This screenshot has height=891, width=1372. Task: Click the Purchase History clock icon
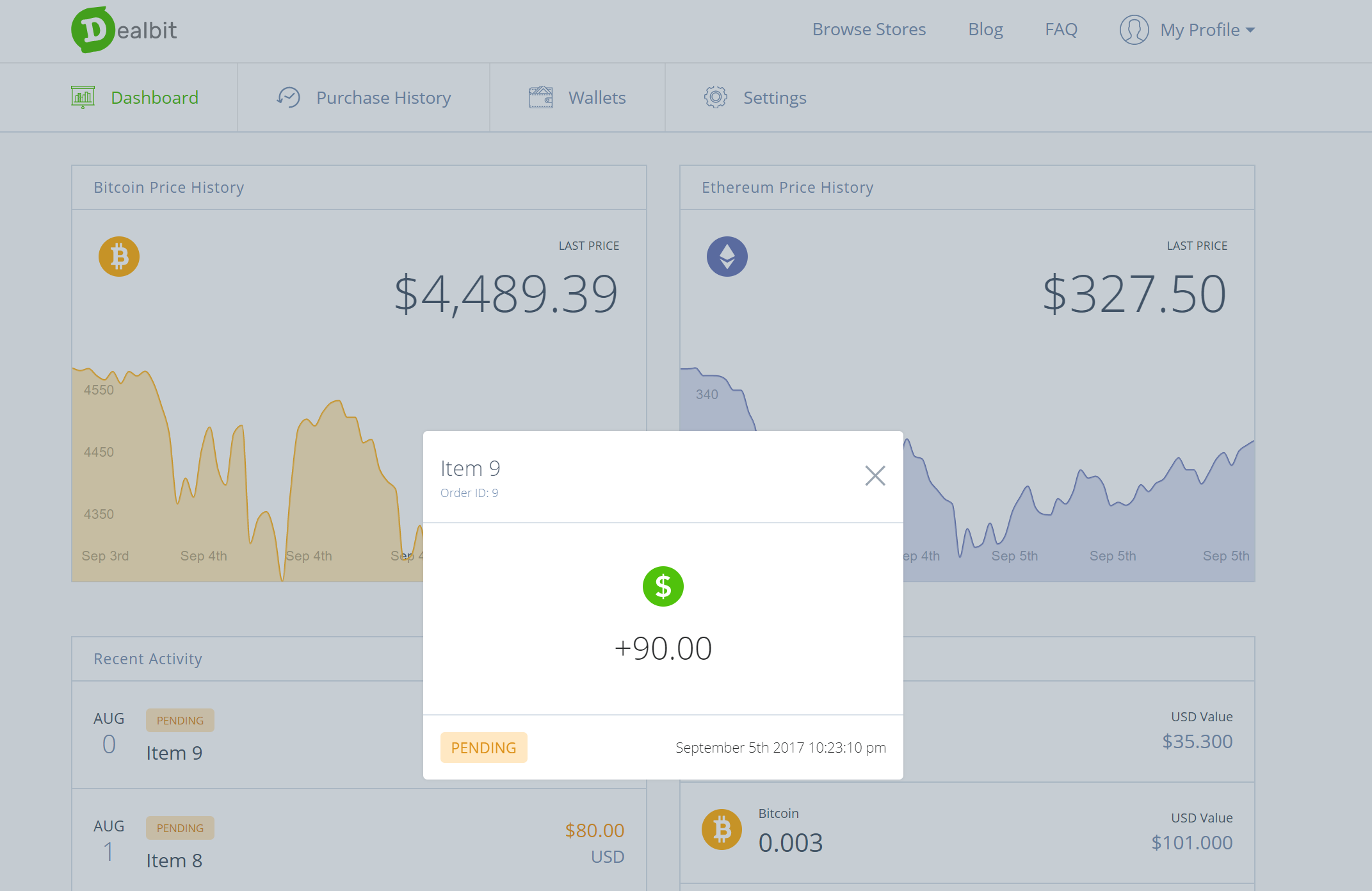pos(289,97)
